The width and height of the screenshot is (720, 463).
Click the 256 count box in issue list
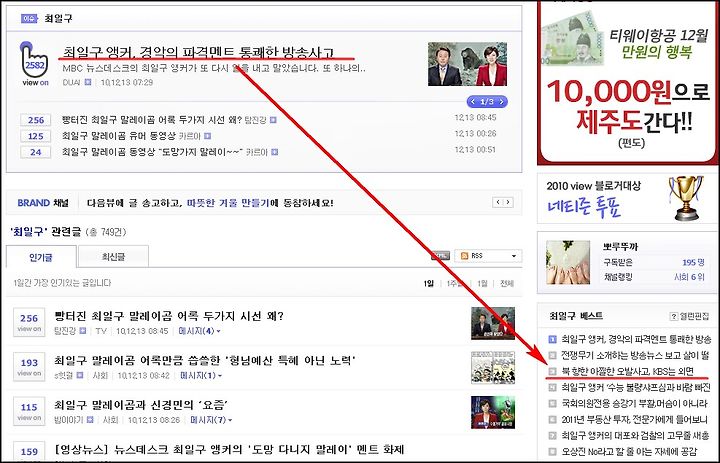tap(36, 120)
